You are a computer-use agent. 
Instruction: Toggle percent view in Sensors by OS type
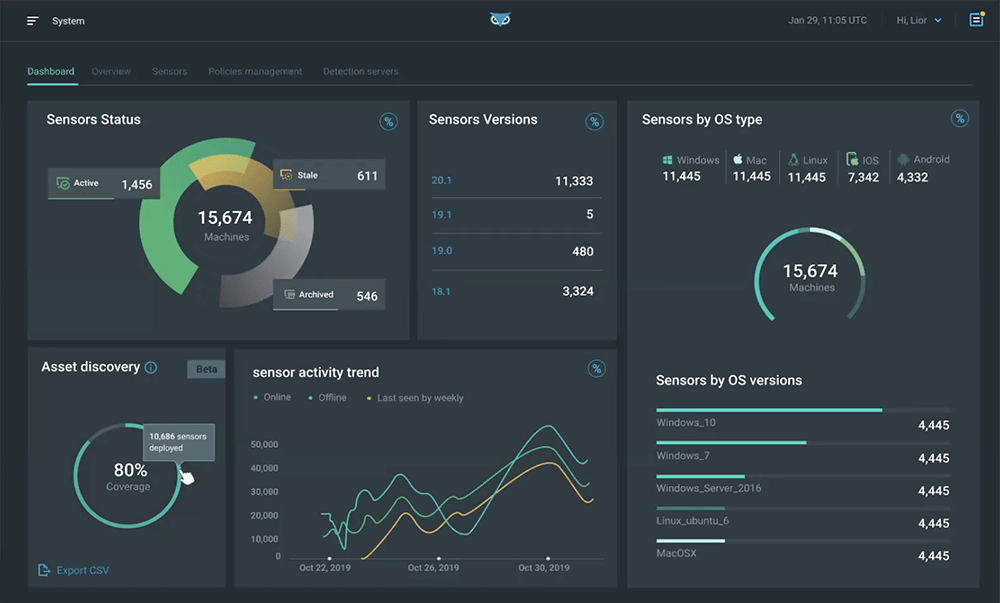click(960, 119)
